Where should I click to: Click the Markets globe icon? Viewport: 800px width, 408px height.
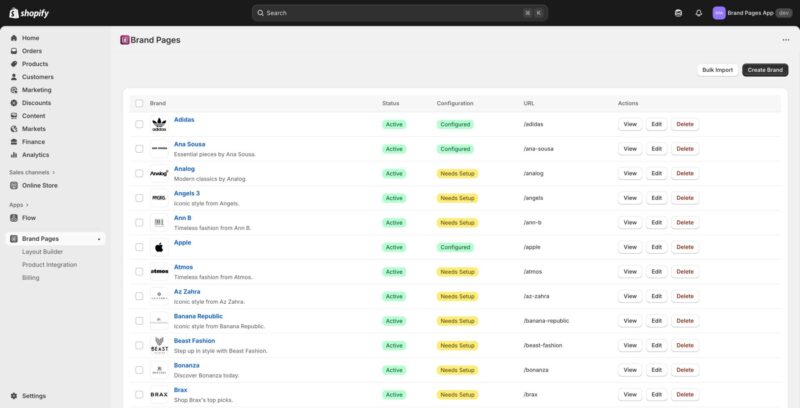pos(14,129)
